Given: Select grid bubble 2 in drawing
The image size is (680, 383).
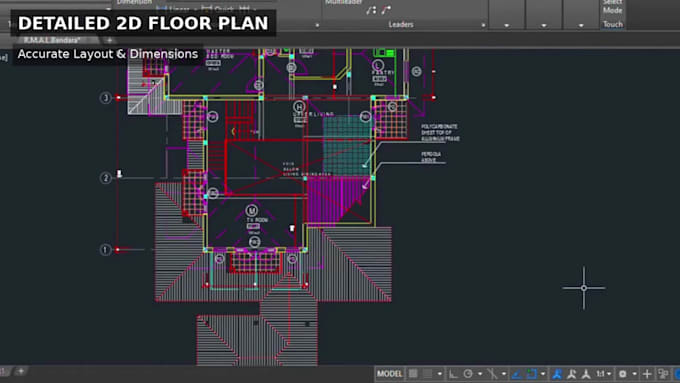Looking at the screenshot, I should tap(105, 178).
